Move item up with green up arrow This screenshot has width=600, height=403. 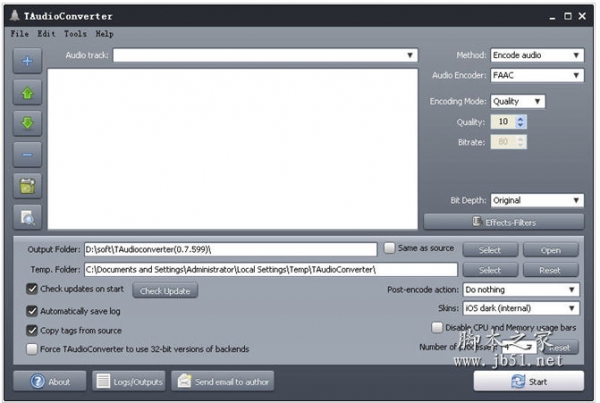27,93
